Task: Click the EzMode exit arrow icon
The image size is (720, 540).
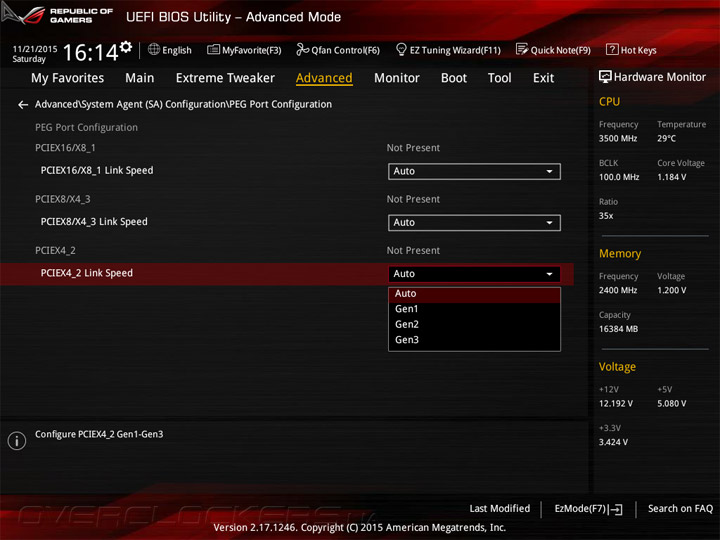Action: click(x=616, y=509)
